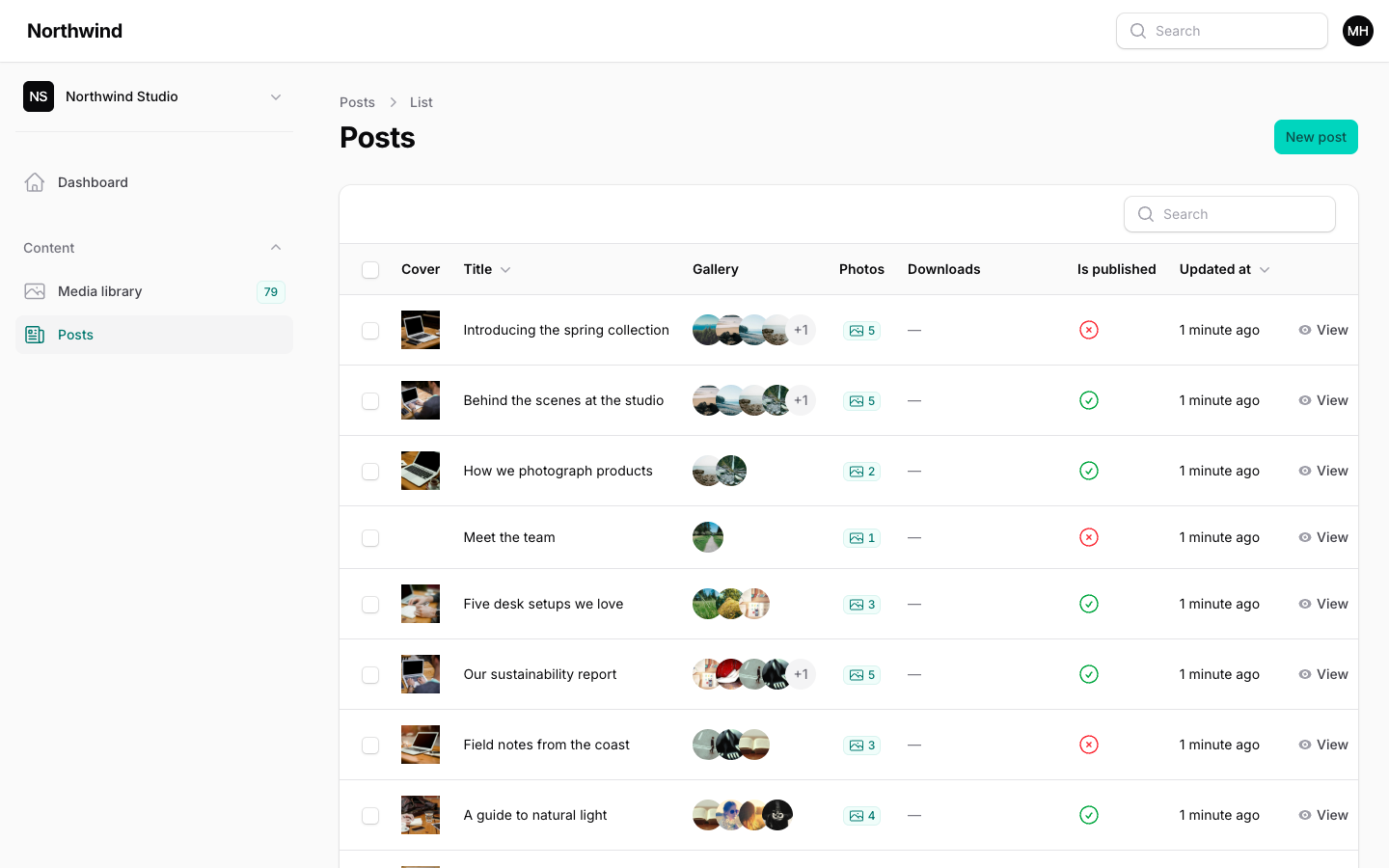Click the 79 badge on Media library
The width and height of the screenshot is (1389, 868).
(271, 291)
